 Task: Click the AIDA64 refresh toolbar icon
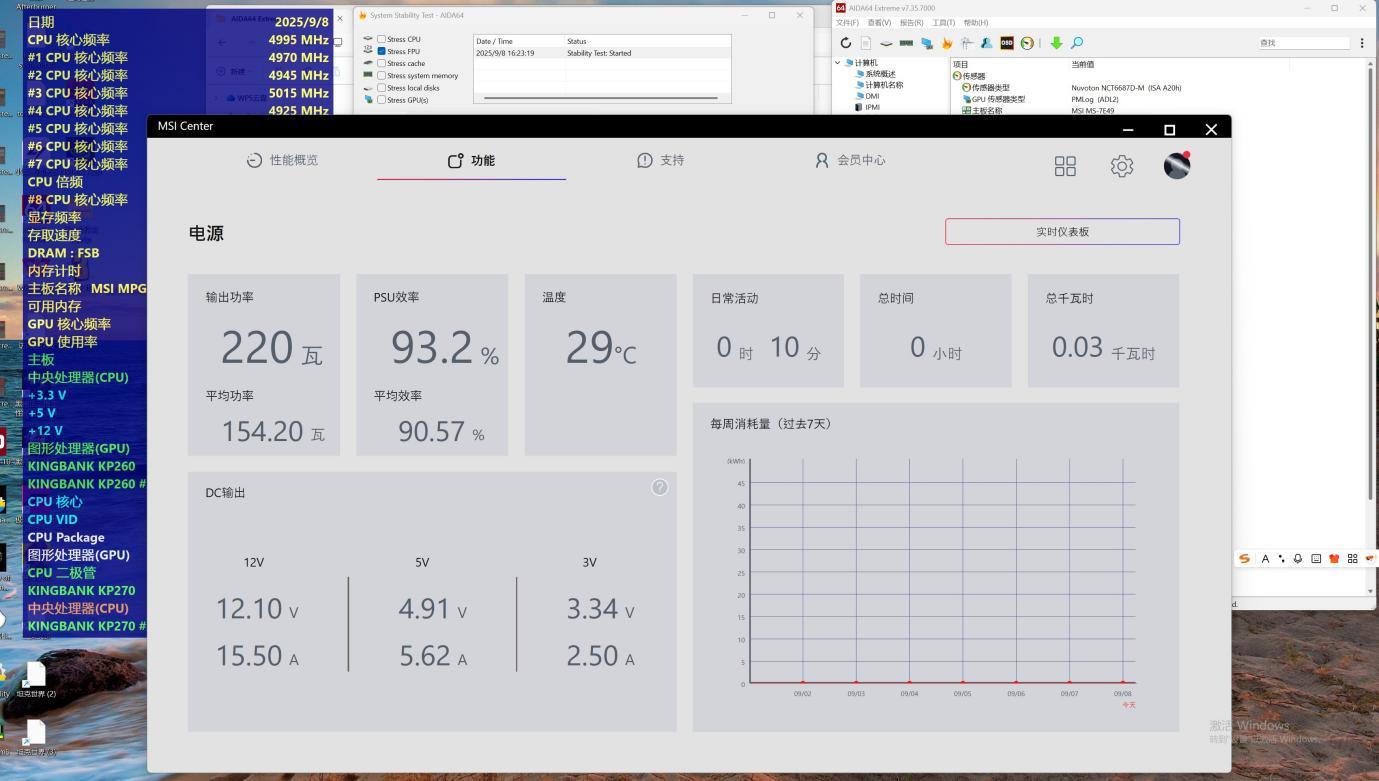click(x=846, y=43)
